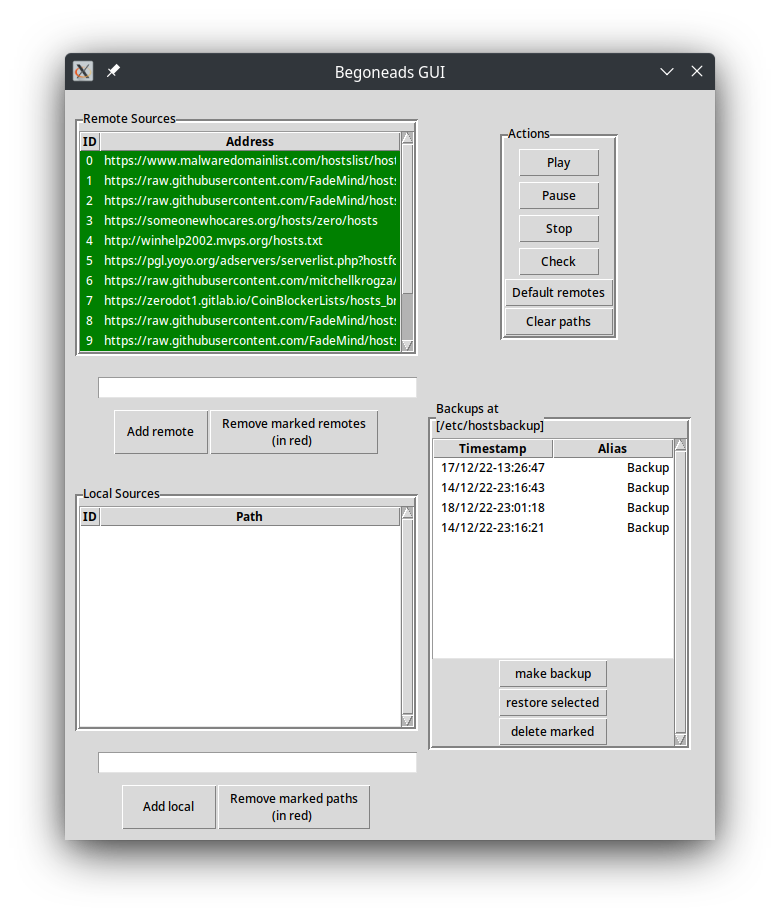Select the mitchellkrogza remote row
Screen dimensions: 780x917
click(x=240, y=281)
